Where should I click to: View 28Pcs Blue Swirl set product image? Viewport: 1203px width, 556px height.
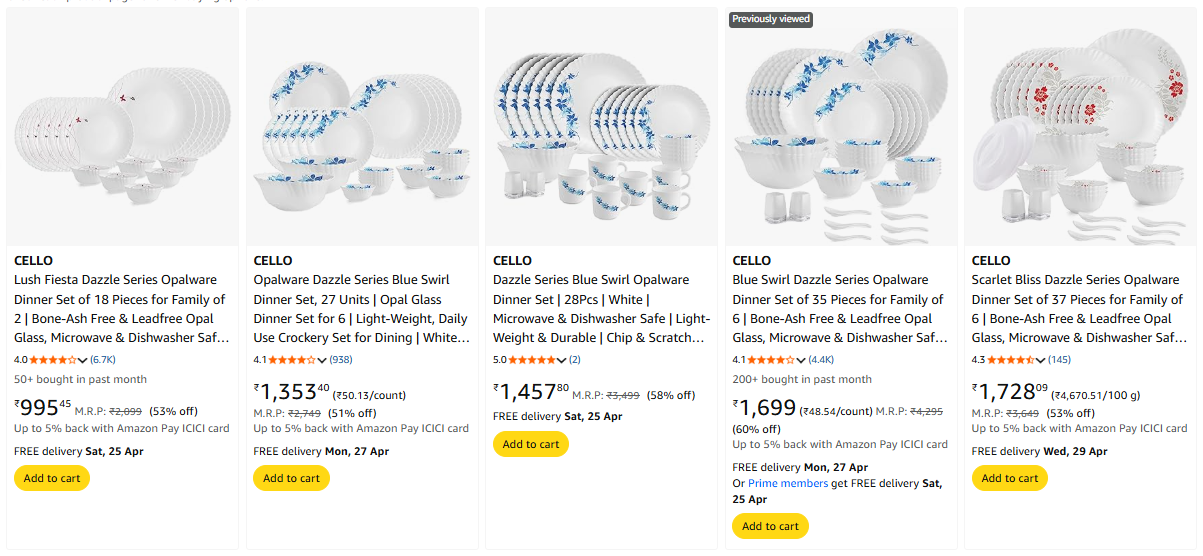click(601, 127)
